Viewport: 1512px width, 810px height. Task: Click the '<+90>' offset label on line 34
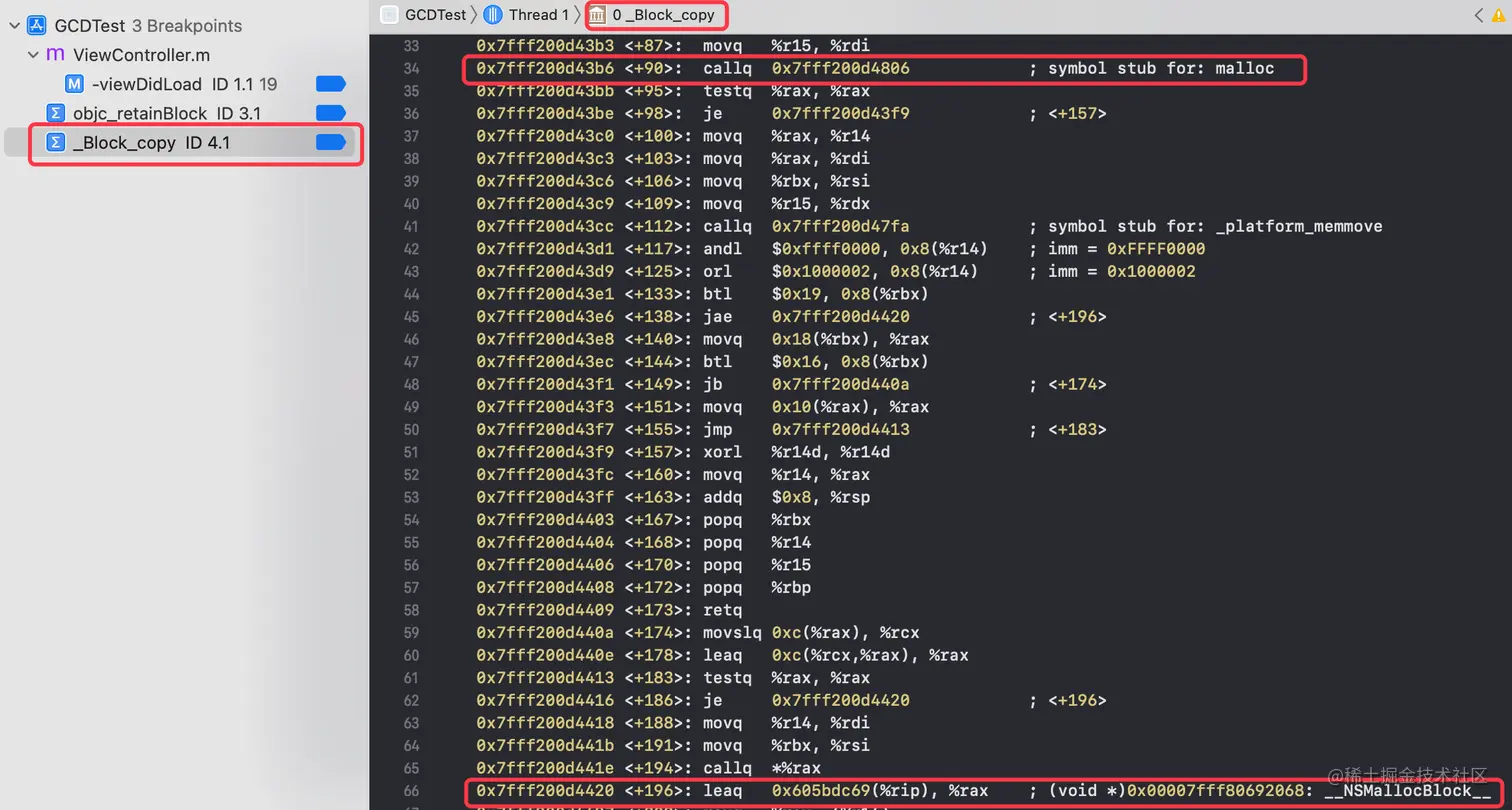click(x=654, y=68)
